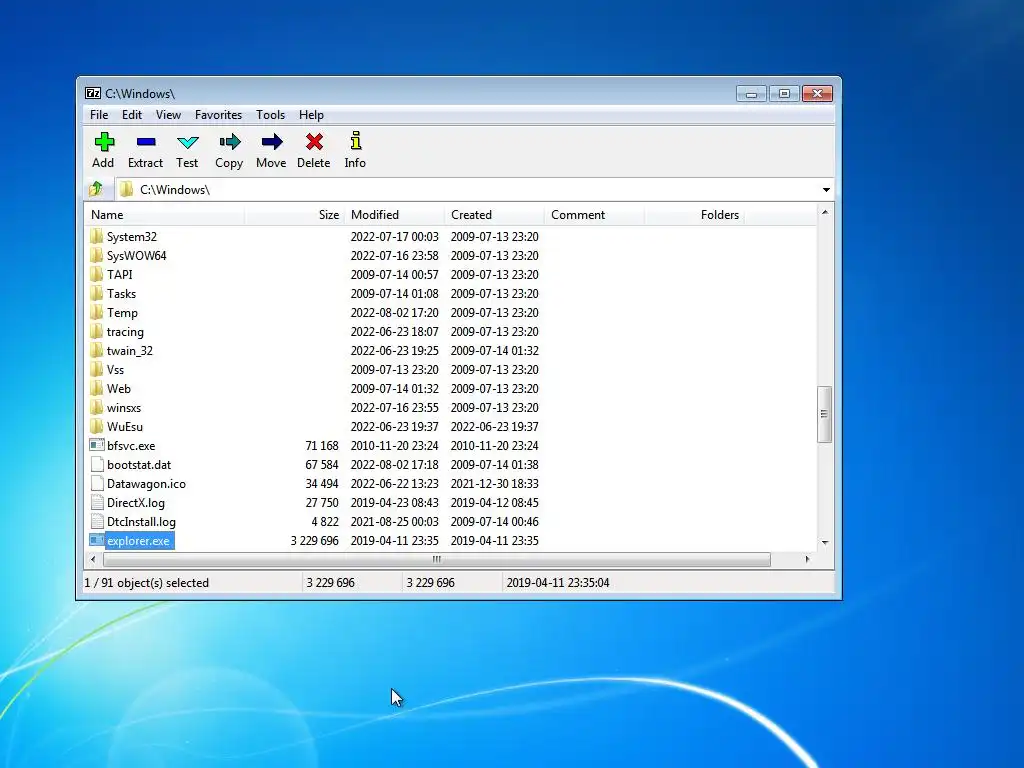Click the Datawagon.ico file icon
Image resolution: width=1024 pixels, height=768 pixels.
[x=97, y=483]
